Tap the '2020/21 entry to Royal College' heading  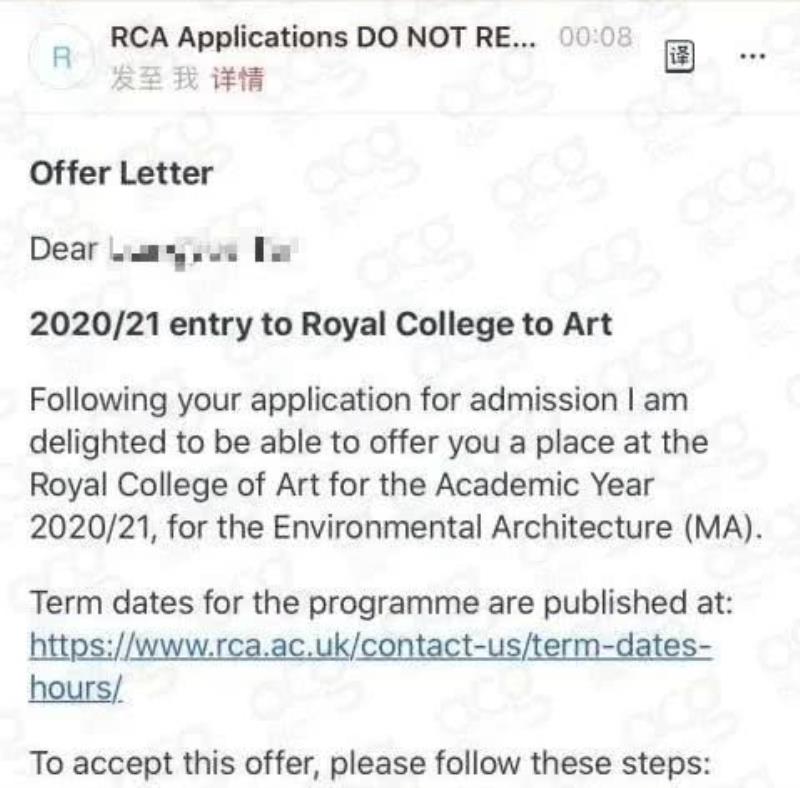click(x=320, y=325)
